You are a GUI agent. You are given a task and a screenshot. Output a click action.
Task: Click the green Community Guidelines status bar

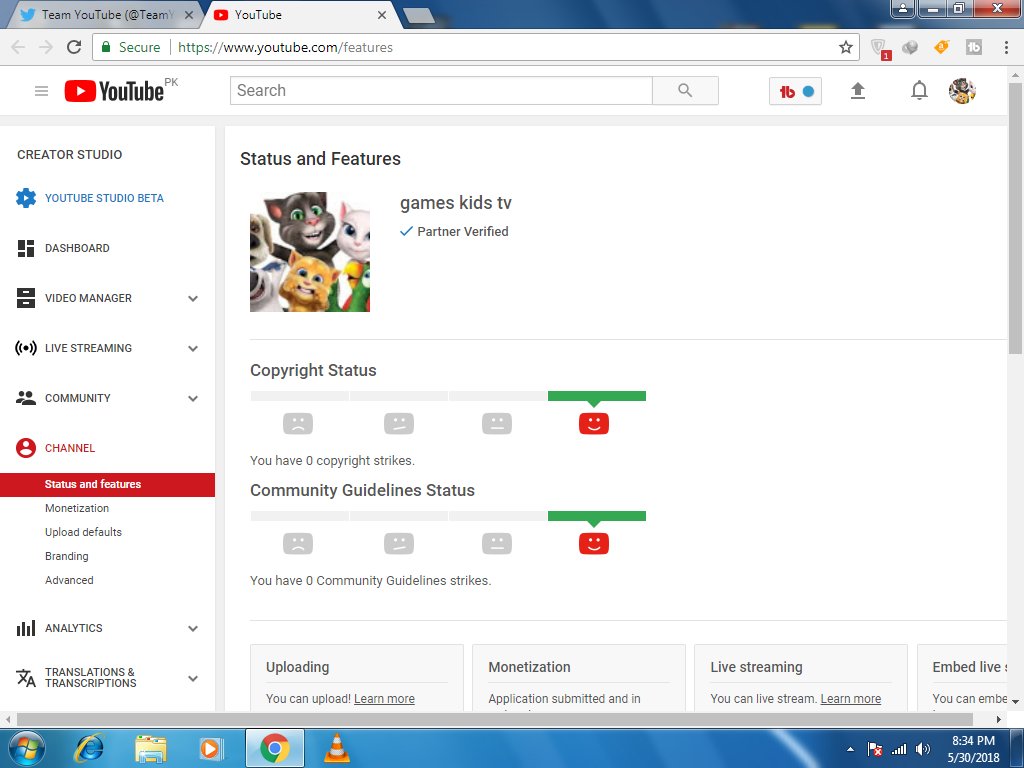click(597, 516)
